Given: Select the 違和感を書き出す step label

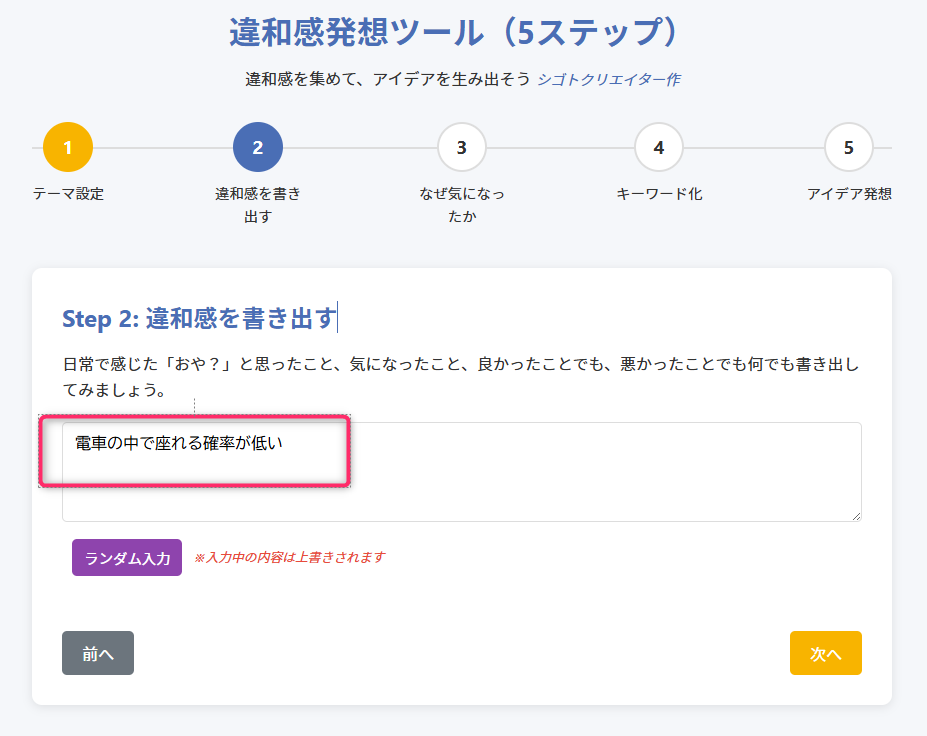Looking at the screenshot, I should pos(258,205).
